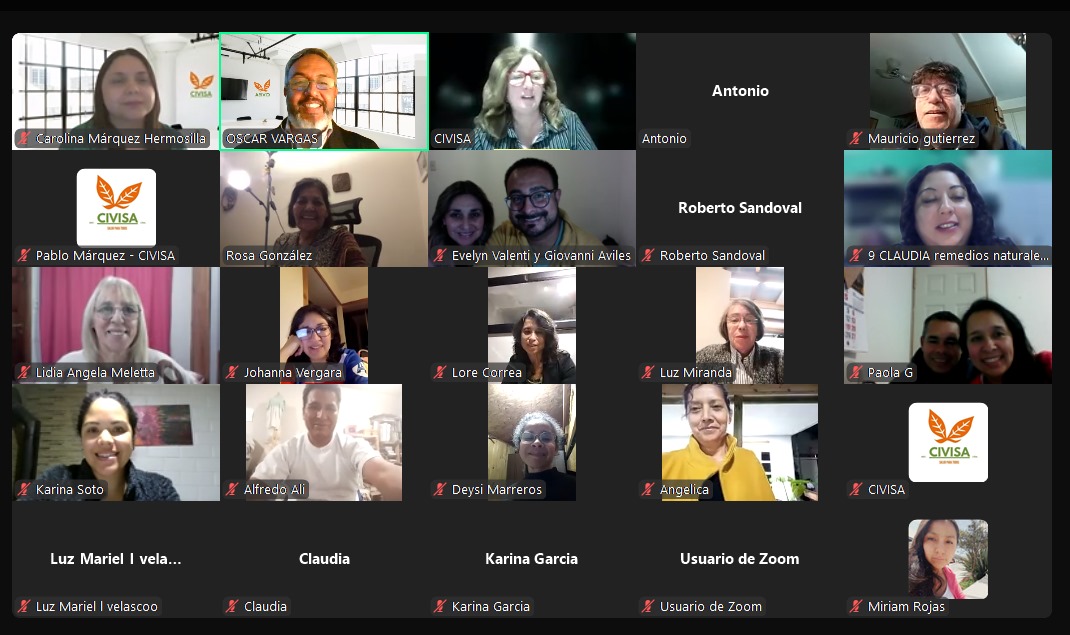Click muted mic icon next to Lidia Angela Meletta
This screenshot has width=1070, height=635.
point(25,372)
